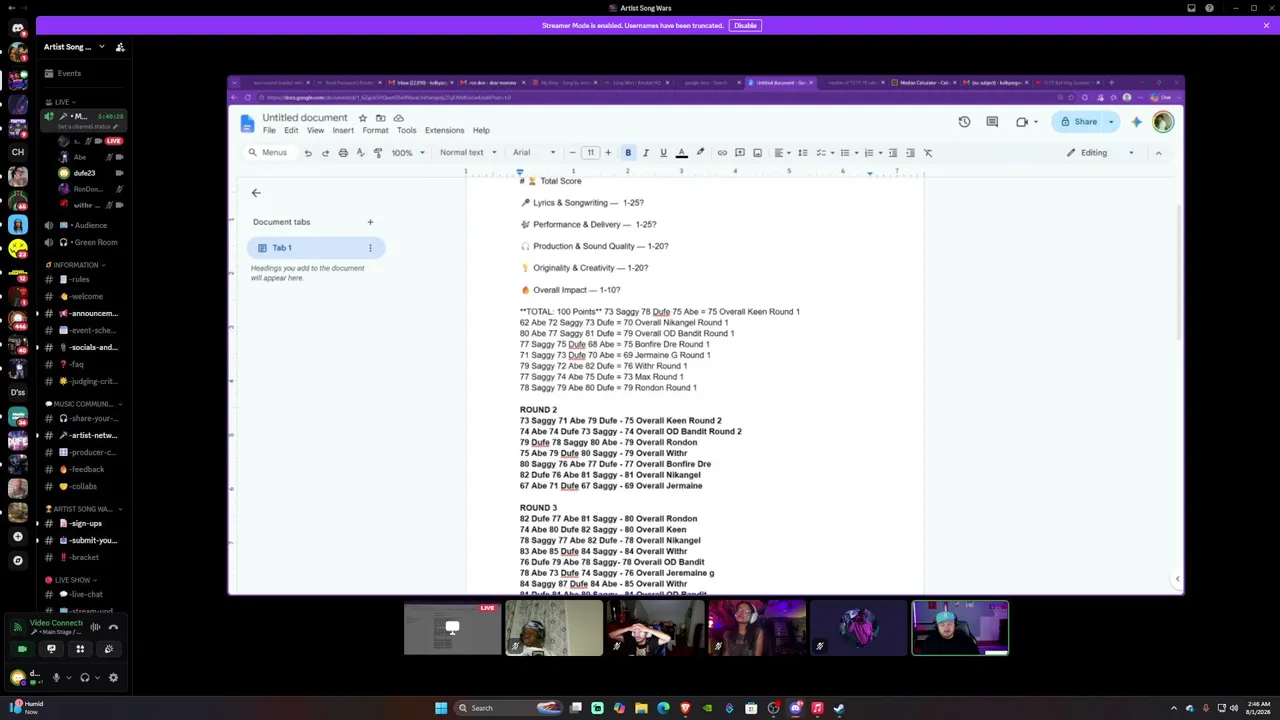Image resolution: width=1280 pixels, height=720 pixels.
Task: Toggle italic formatting
Action: point(645,153)
